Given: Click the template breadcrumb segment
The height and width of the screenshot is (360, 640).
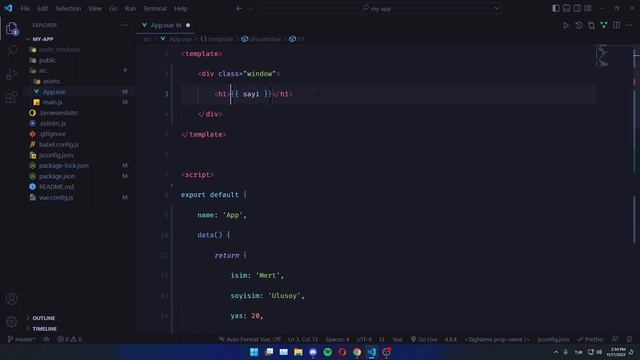Looking at the screenshot, I should pyautogui.click(x=217, y=39).
